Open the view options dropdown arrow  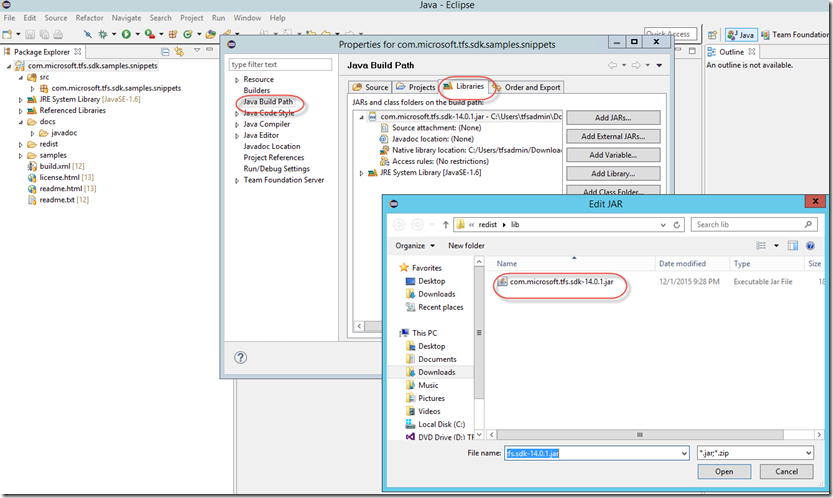(x=776, y=246)
